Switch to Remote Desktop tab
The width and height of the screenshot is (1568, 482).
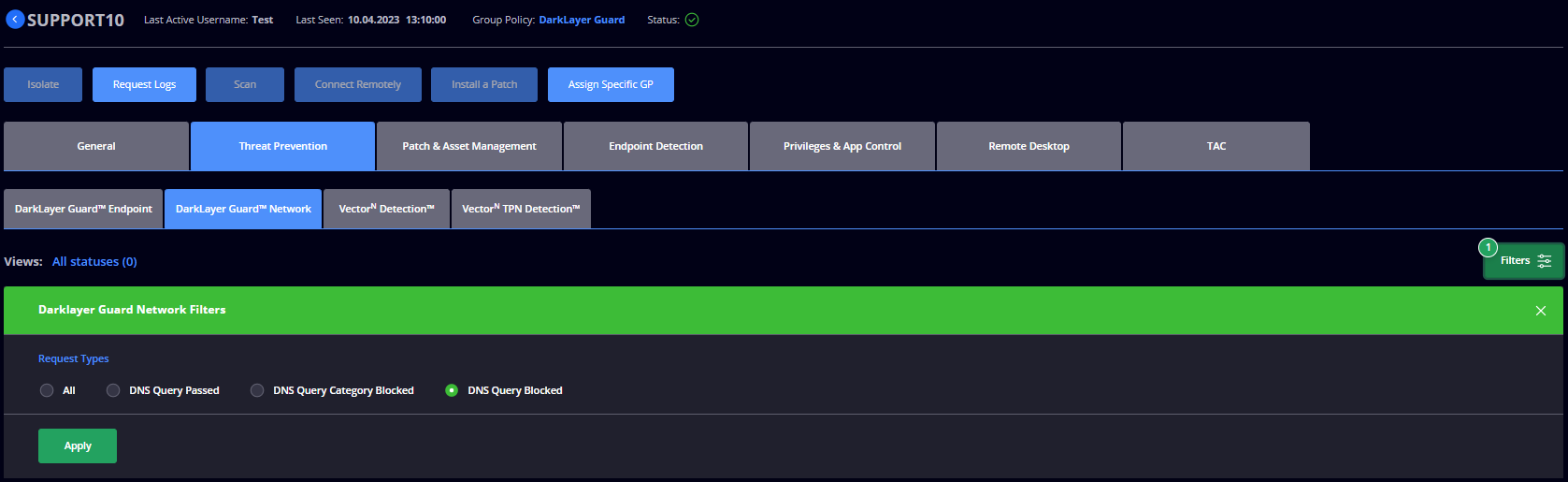point(1029,146)
